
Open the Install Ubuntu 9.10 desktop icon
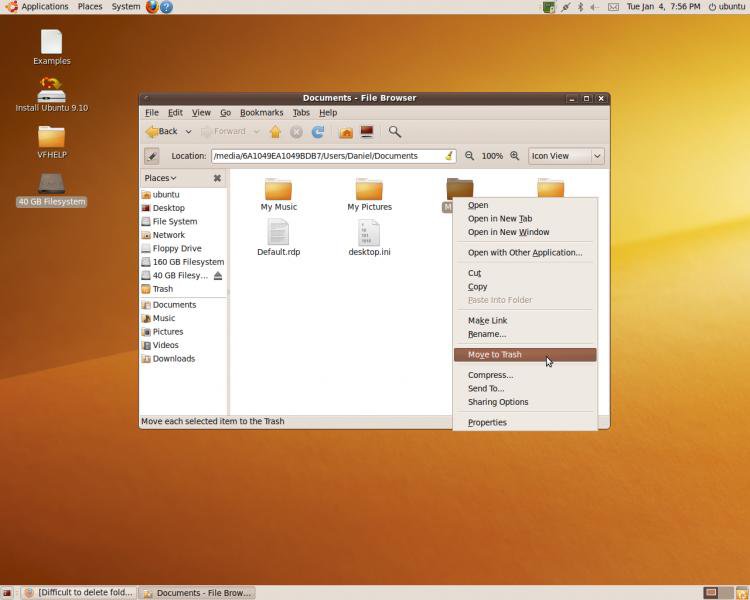52,94
